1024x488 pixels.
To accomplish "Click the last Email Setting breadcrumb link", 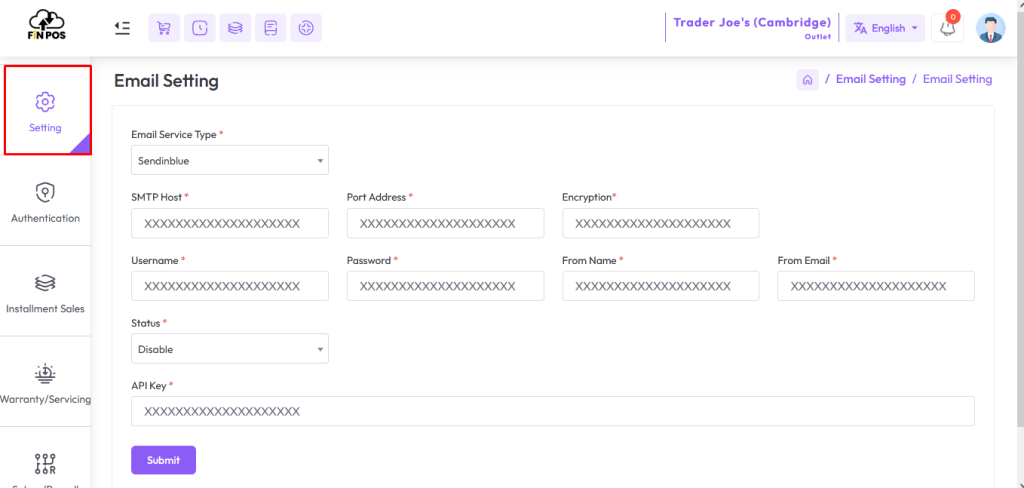I will click(957, 79).
